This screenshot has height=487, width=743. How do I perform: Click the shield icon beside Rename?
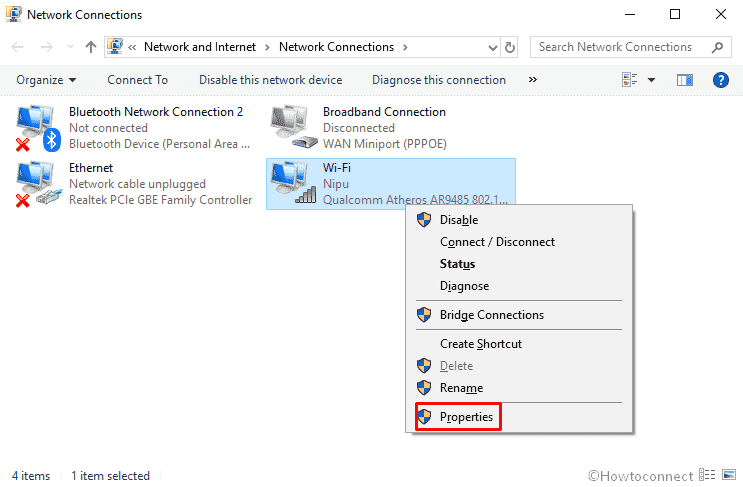pyautogui.click(x=424, y=388)
